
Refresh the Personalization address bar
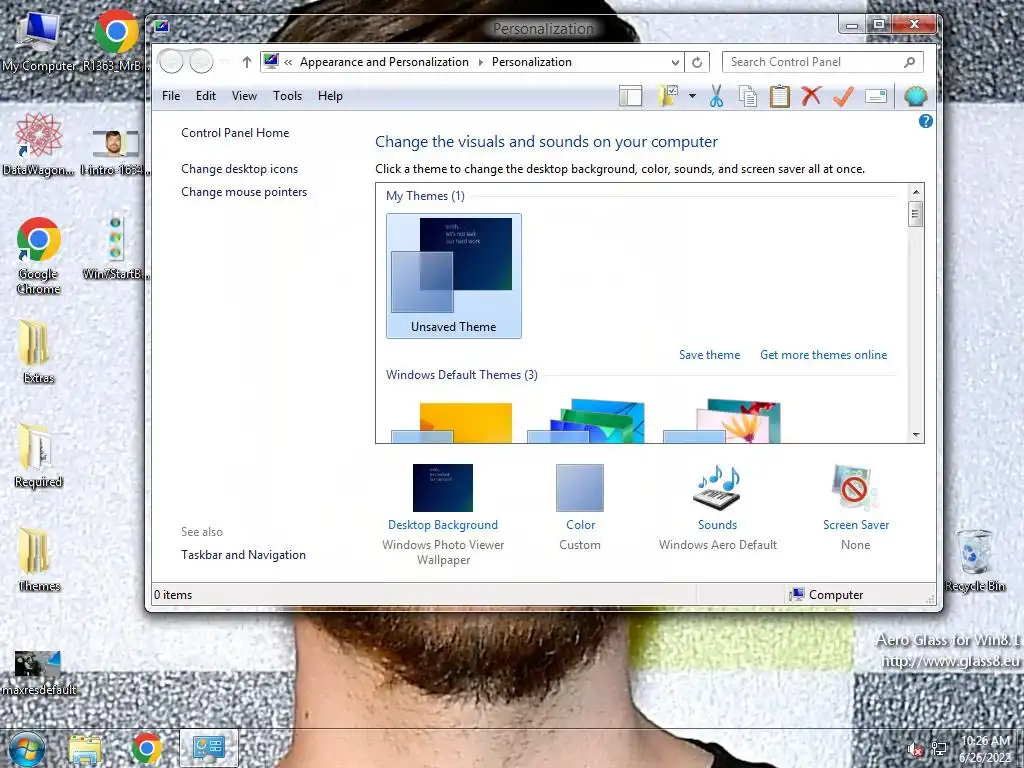(x=697, y=62)
